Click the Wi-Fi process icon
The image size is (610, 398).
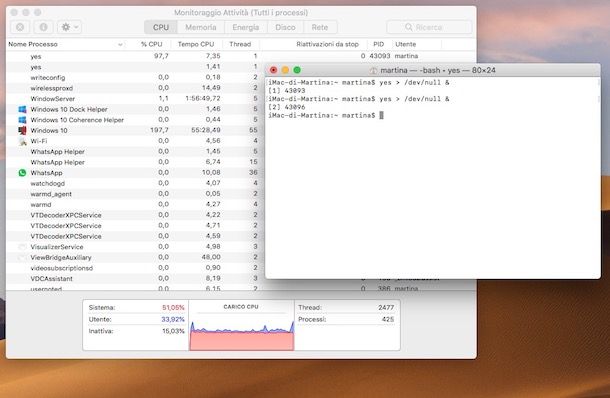(23, 141)
